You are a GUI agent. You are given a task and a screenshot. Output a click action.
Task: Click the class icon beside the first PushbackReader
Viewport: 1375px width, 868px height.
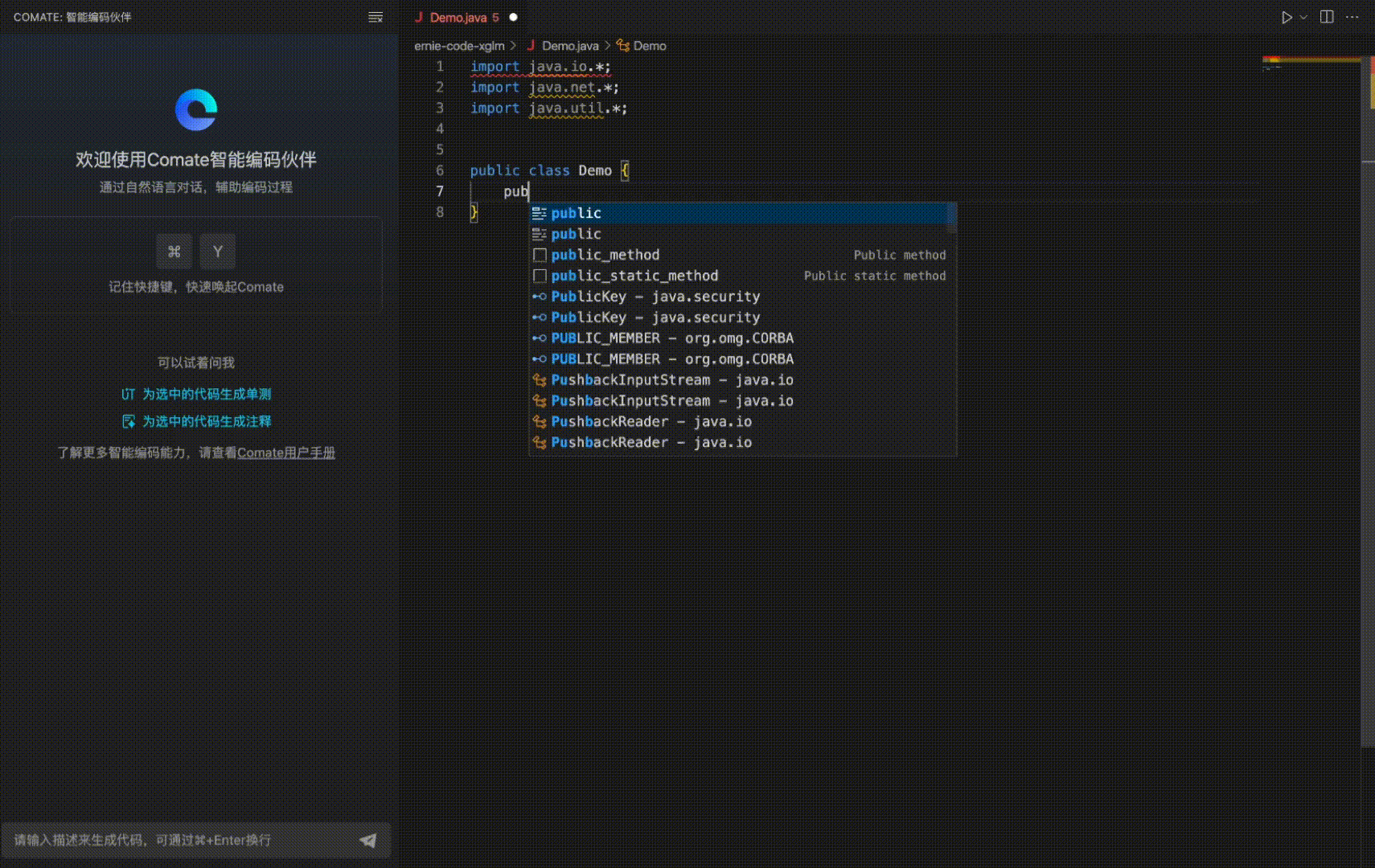click(x=540, y=422)
